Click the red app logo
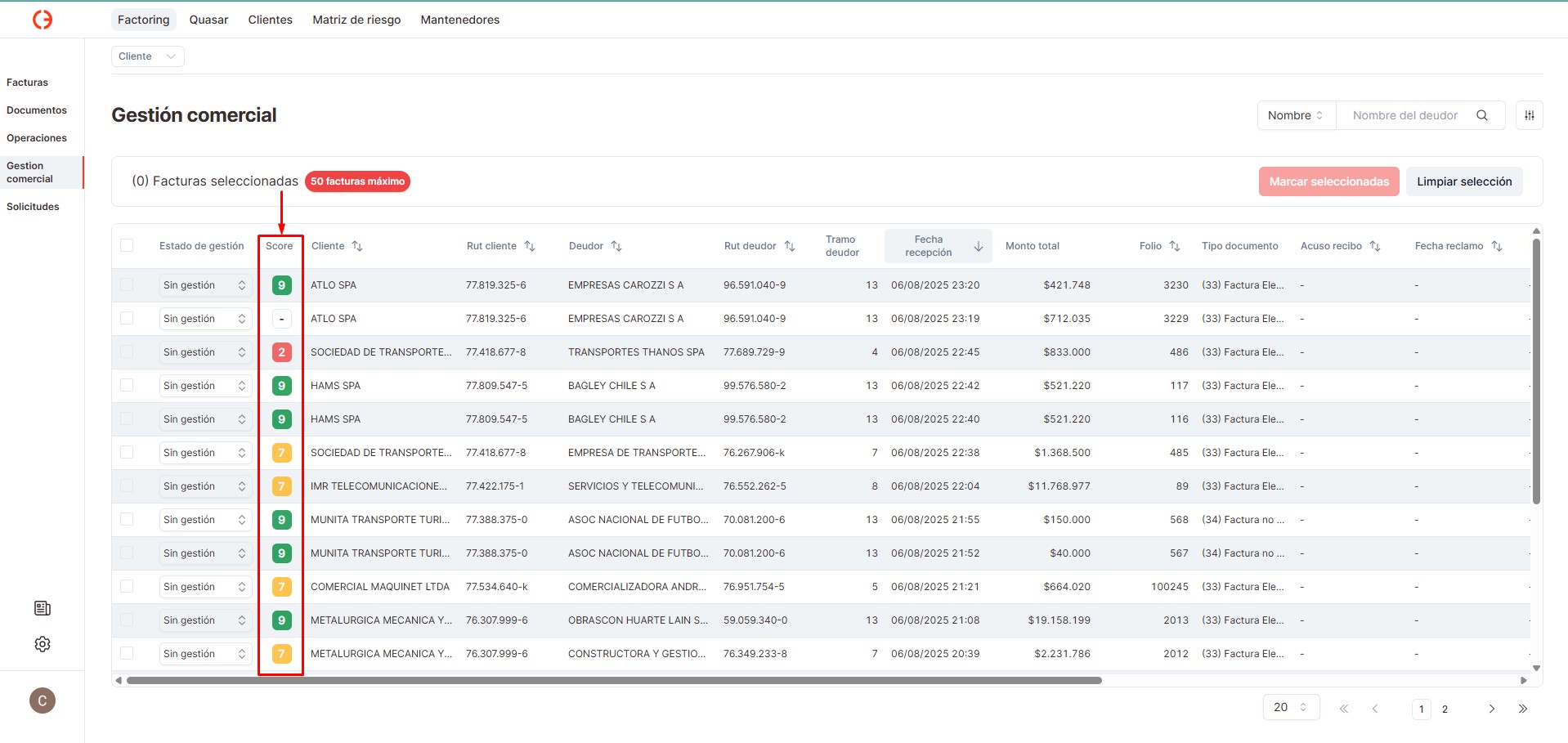Viewport: 1568px width, 743px height. pyautogui.click(x=43, y=20)
